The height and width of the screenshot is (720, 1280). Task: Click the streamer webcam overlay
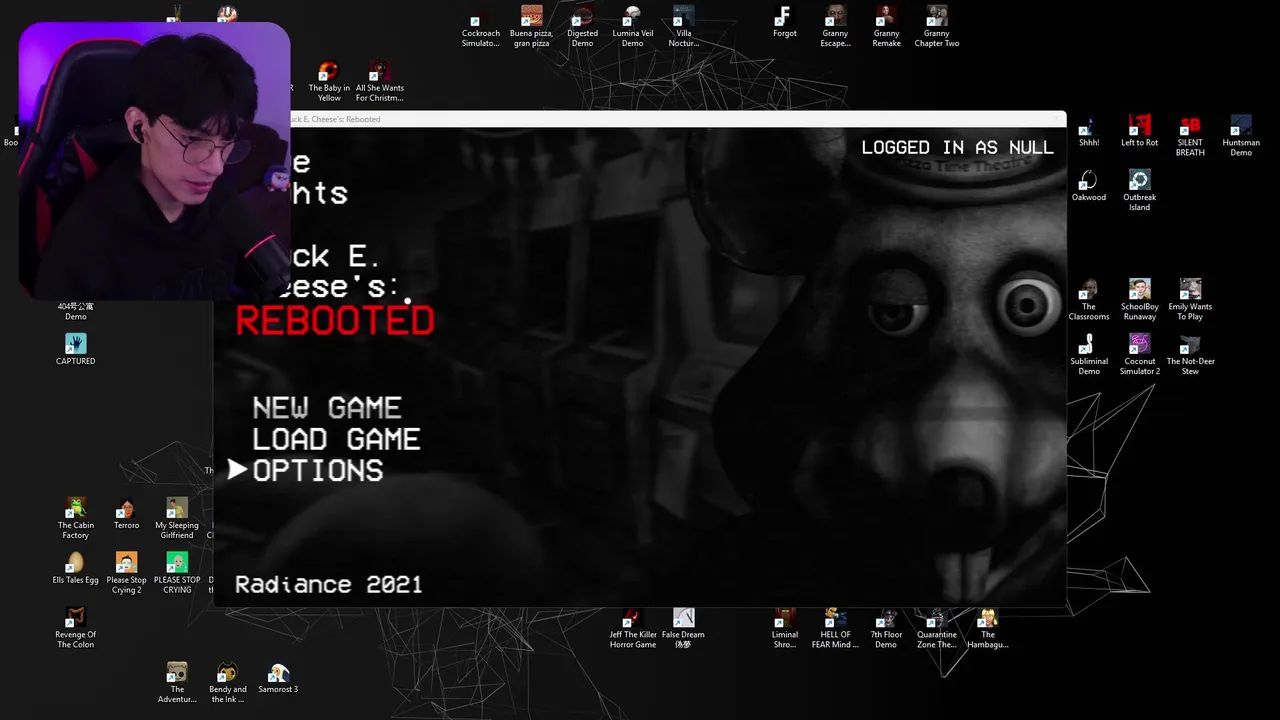tap(154, 161)
